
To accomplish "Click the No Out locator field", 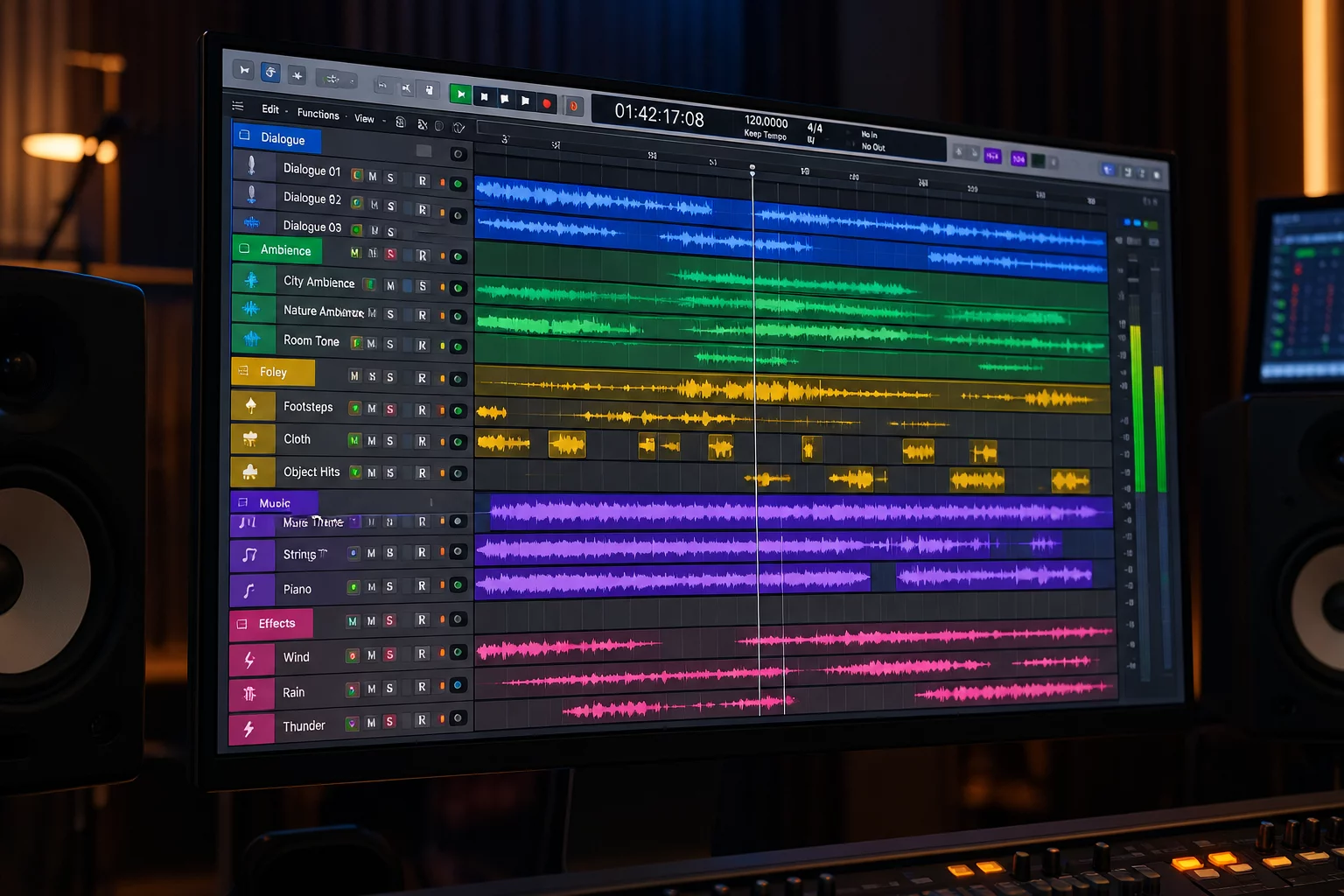I will click(x=873, y=147).
